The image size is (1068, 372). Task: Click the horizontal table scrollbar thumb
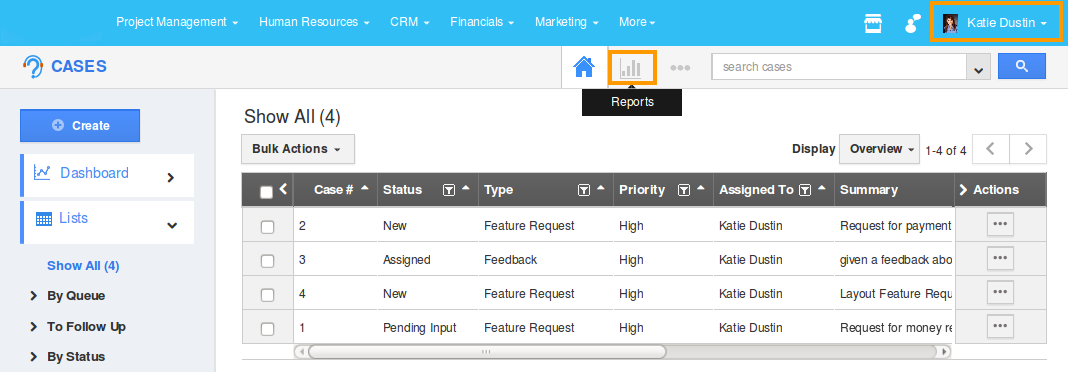[x=486, y=352]
